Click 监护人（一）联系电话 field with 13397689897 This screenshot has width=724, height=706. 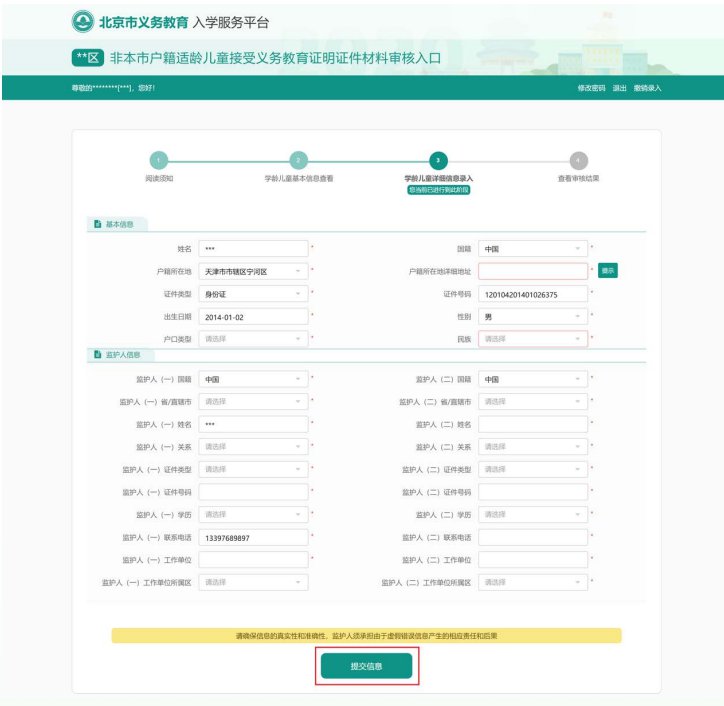tap(253, 537)
